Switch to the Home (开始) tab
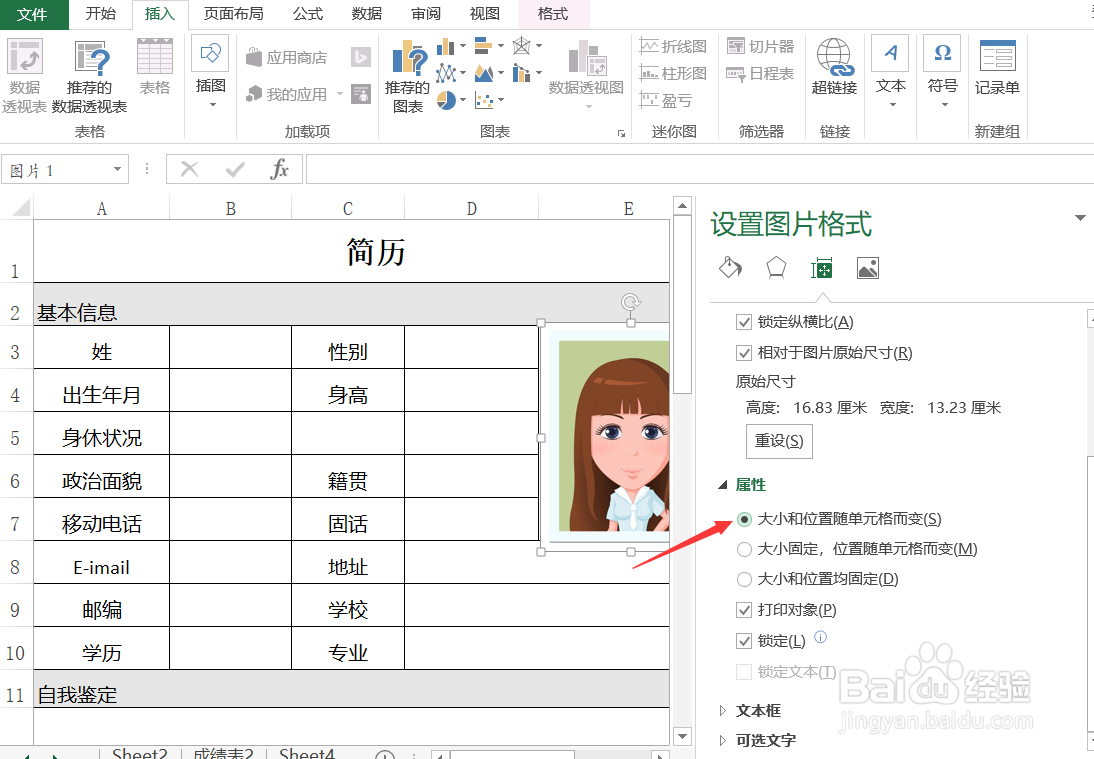Image resolution: width=1094 pixels, height=759 pixels. (100, 14)
